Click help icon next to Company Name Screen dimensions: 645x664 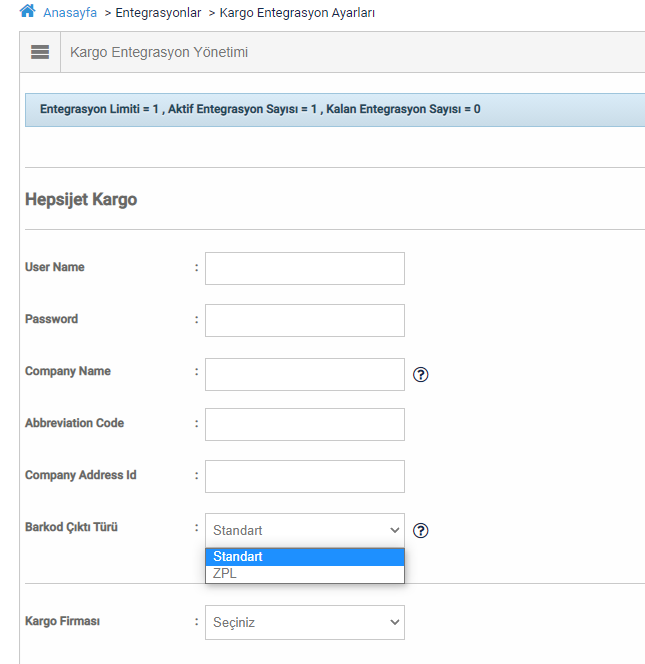pyautogui.click(x=421, y=374)
